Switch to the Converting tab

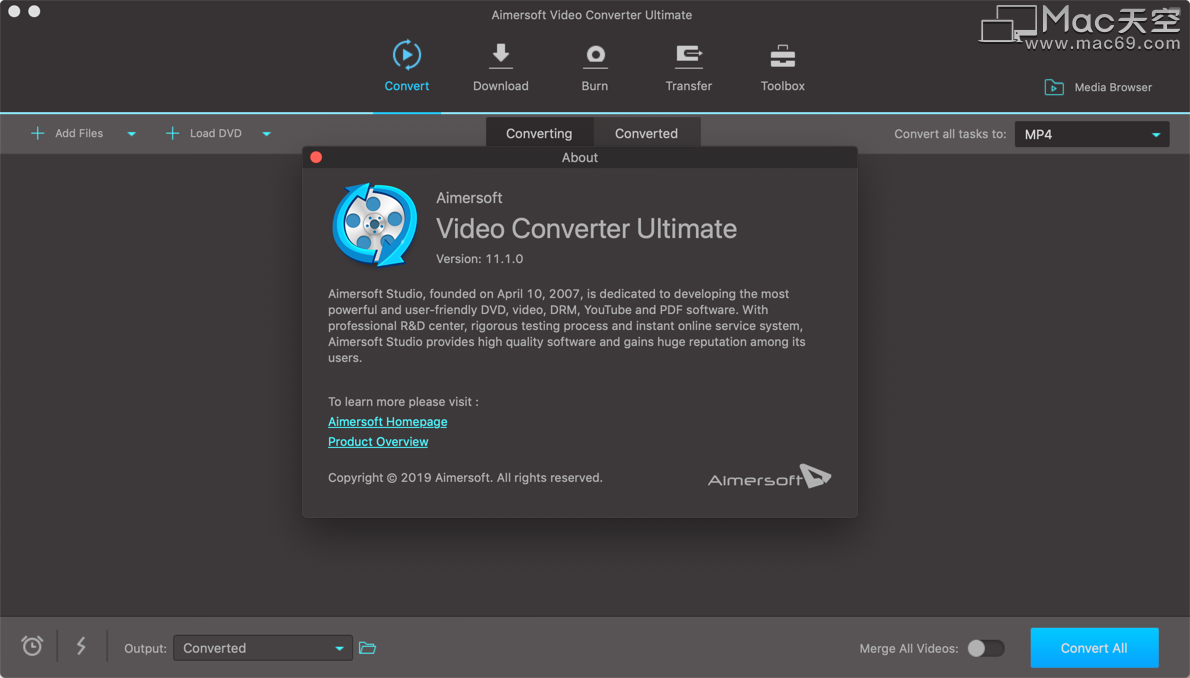click(x=539, y=134)
